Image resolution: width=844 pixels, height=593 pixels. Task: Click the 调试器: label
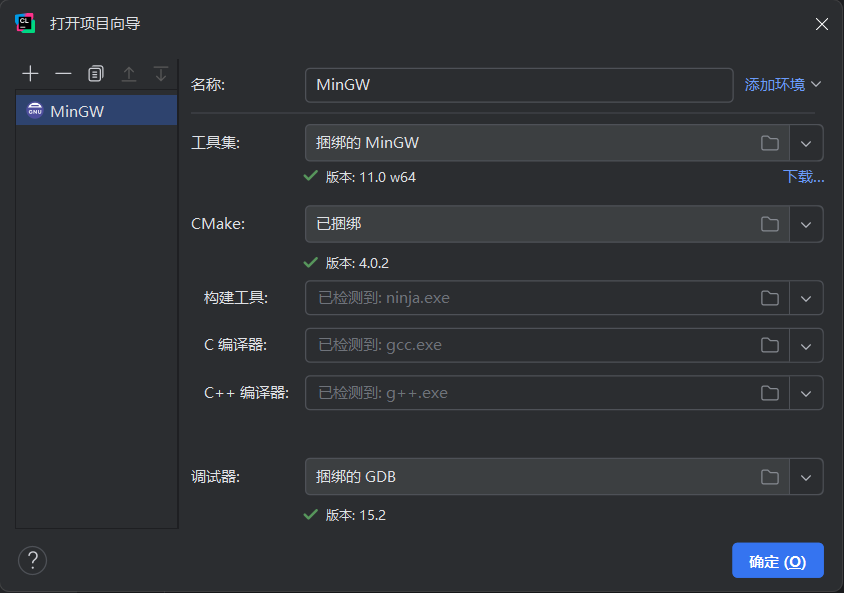pyautogui.click(x=215, y=477)
